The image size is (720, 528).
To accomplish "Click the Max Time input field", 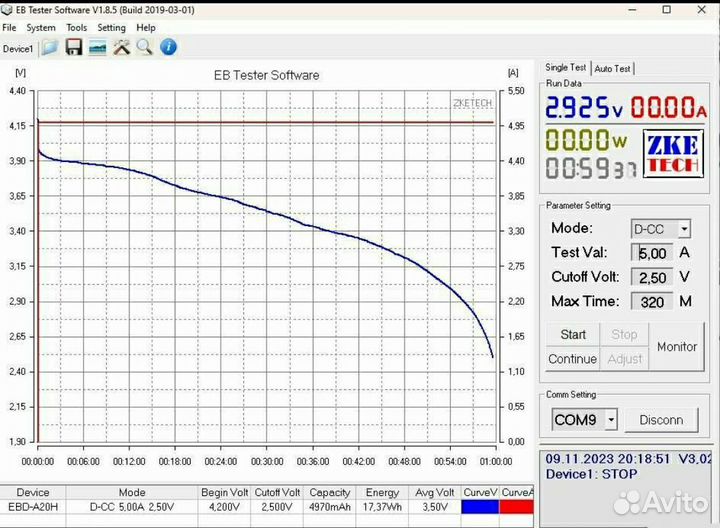I will pyautogui.click(x=652, y=301).
